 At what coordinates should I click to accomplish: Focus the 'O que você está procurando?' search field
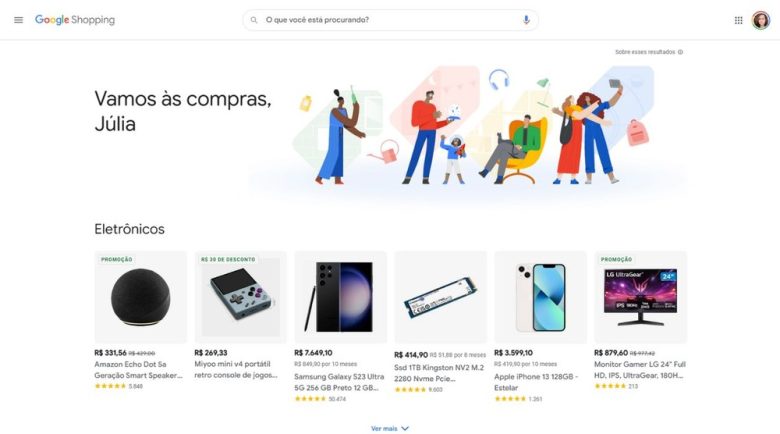[390, 20]
